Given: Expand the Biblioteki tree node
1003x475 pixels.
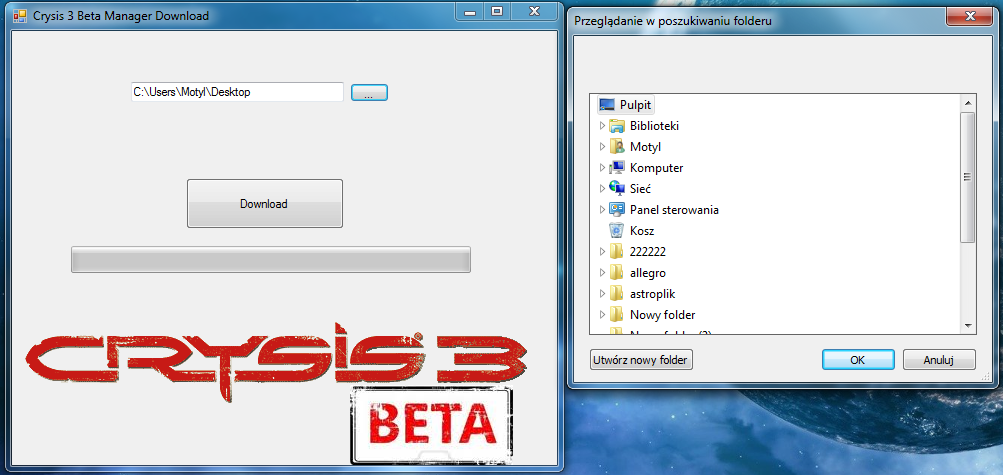Looking at the screenshot, I should pyautogui.click(x=602, y=126).
